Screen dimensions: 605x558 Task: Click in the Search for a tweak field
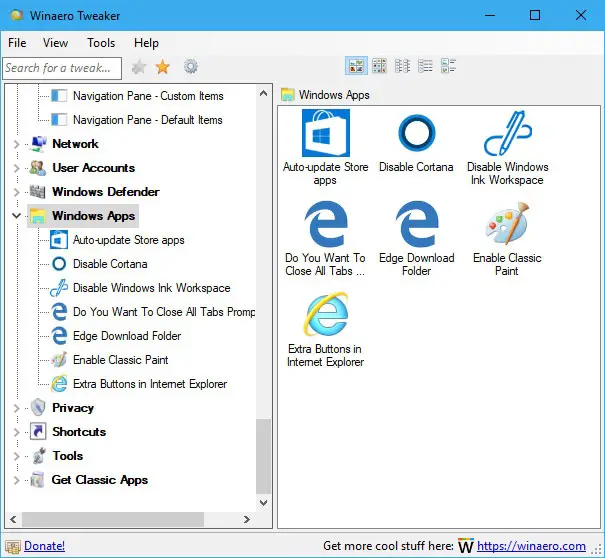(62, 68)
